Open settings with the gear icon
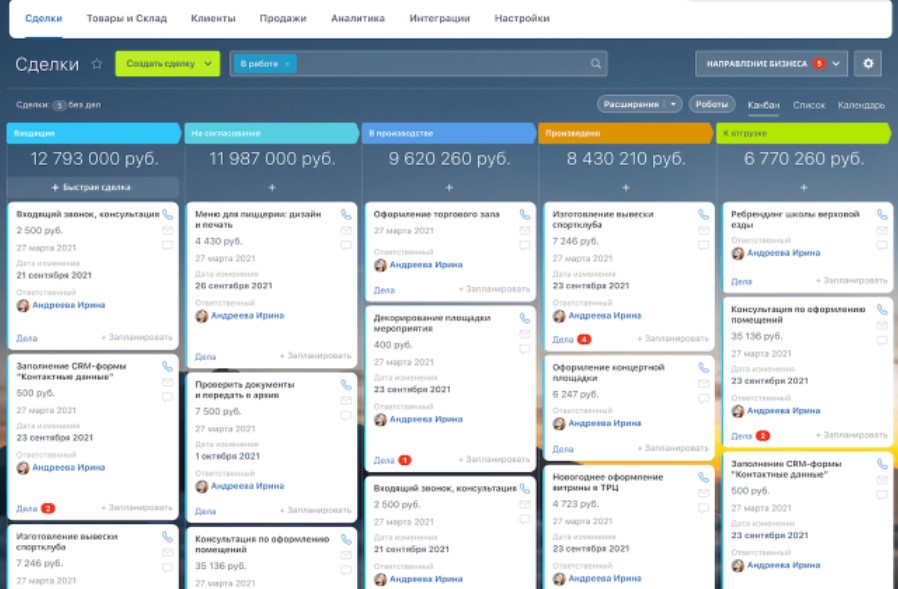898x589 pixels. [868, 64]
